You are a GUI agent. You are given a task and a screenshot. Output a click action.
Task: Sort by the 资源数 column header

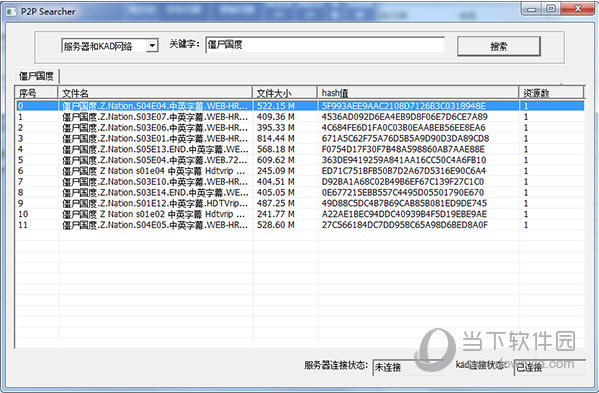point(551,93)
